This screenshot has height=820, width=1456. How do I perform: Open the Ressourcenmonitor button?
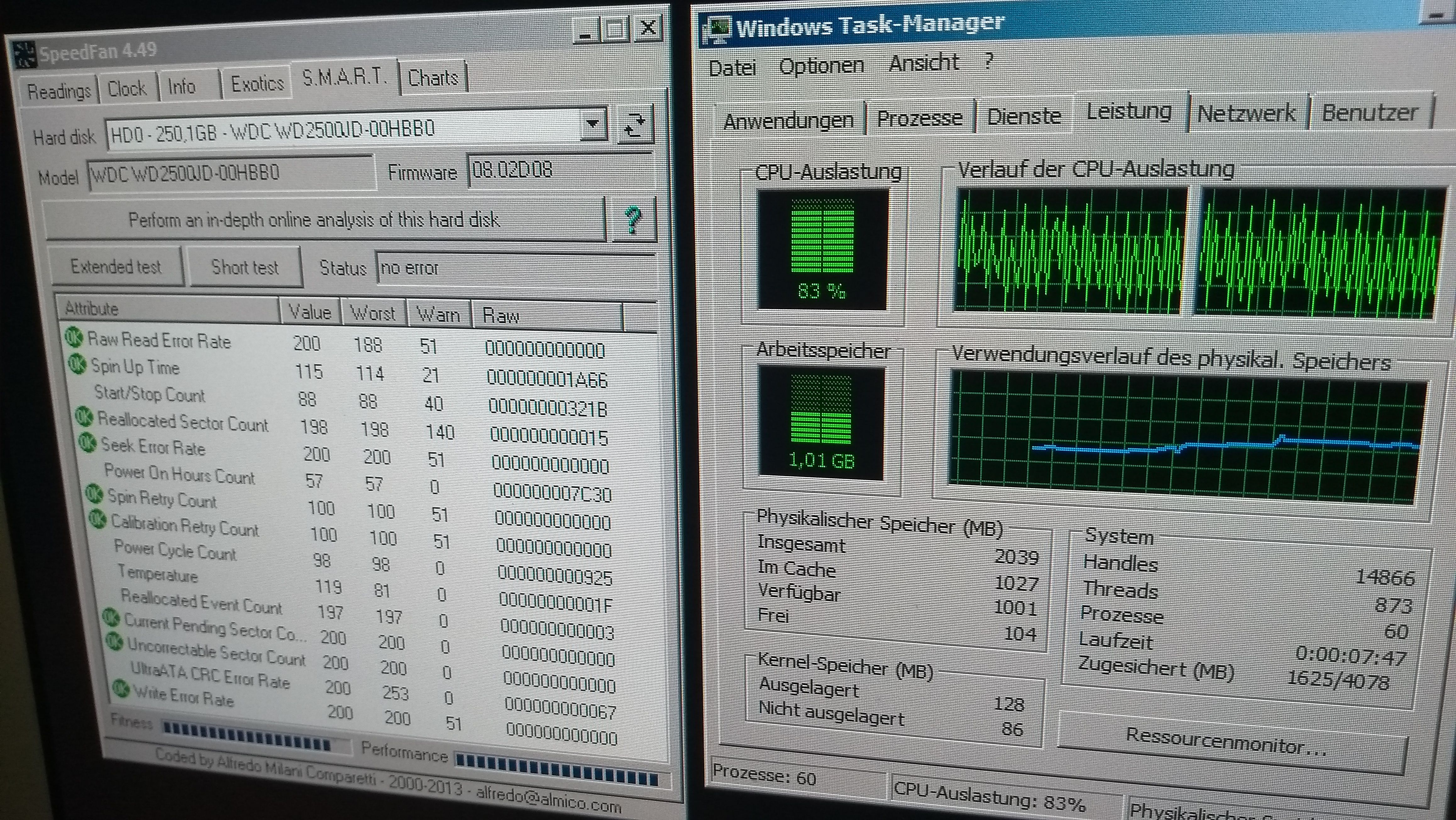[1225, 743]
